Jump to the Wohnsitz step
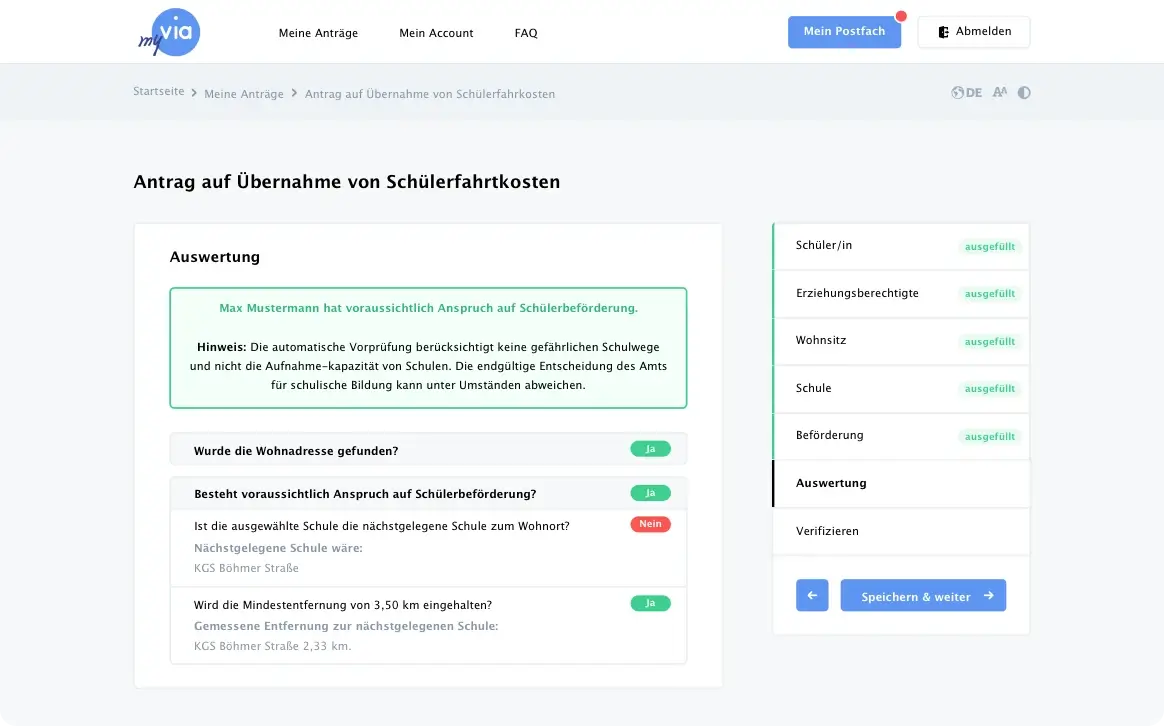This screenshot has height=726, width=1164. (821, 341)
